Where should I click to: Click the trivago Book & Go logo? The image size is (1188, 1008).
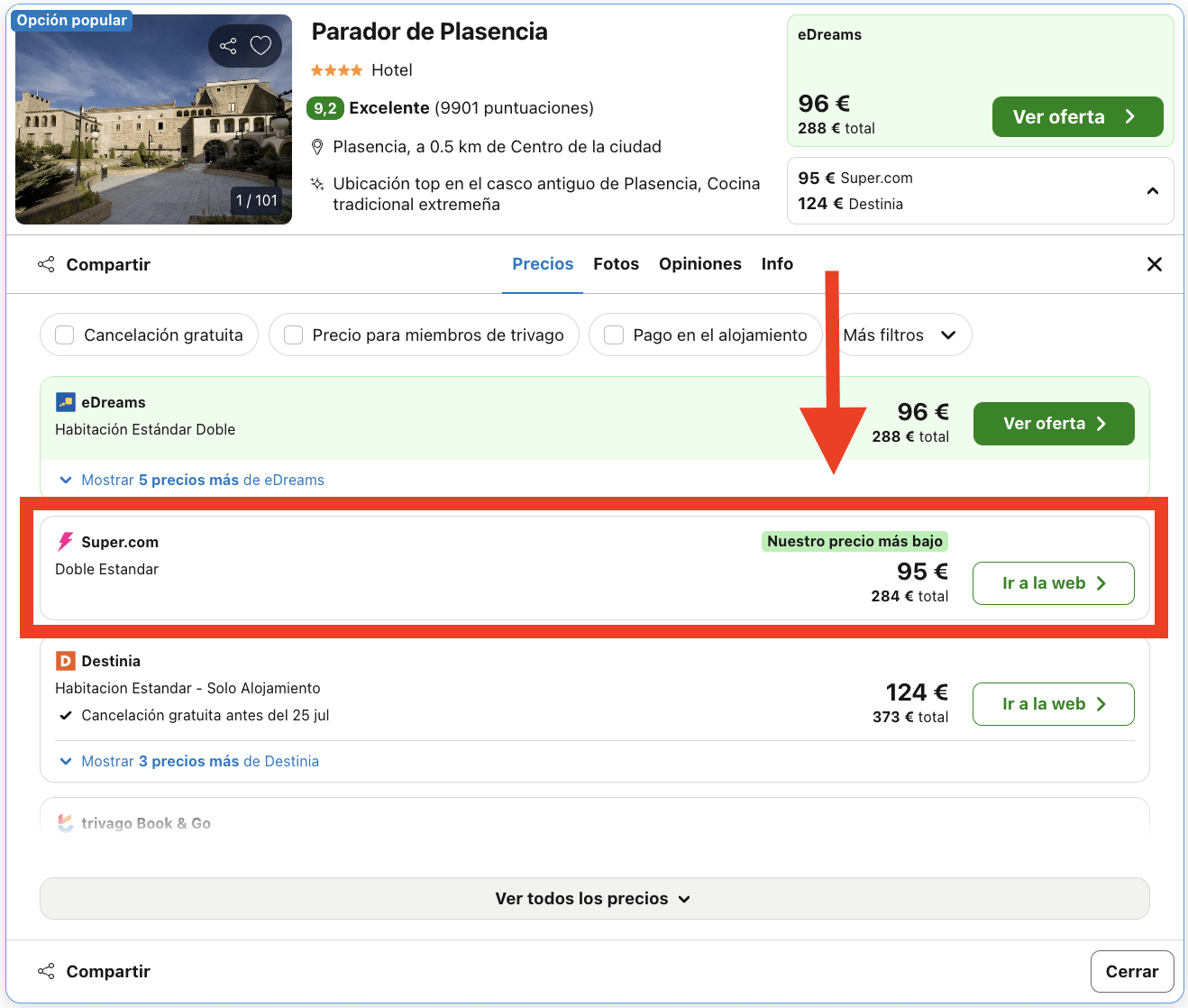[65, 823]
